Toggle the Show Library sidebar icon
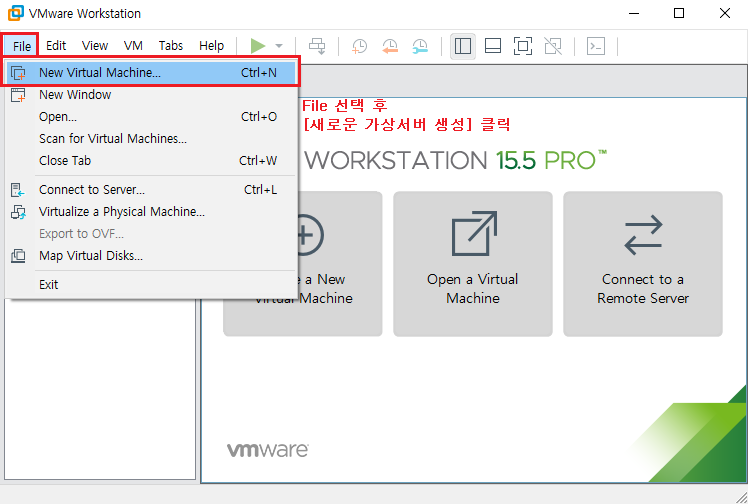 [463, 46]
